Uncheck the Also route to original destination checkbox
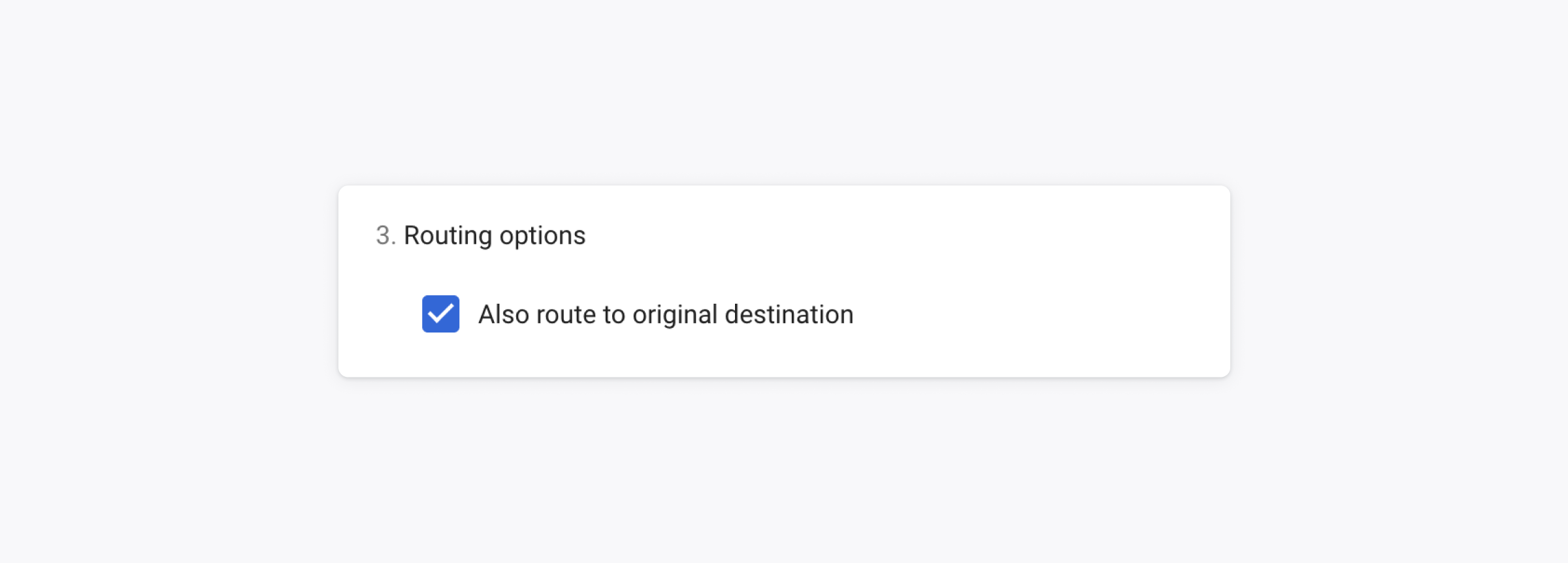The width and height of the screenshot is (1568, 563). (440, 314)
